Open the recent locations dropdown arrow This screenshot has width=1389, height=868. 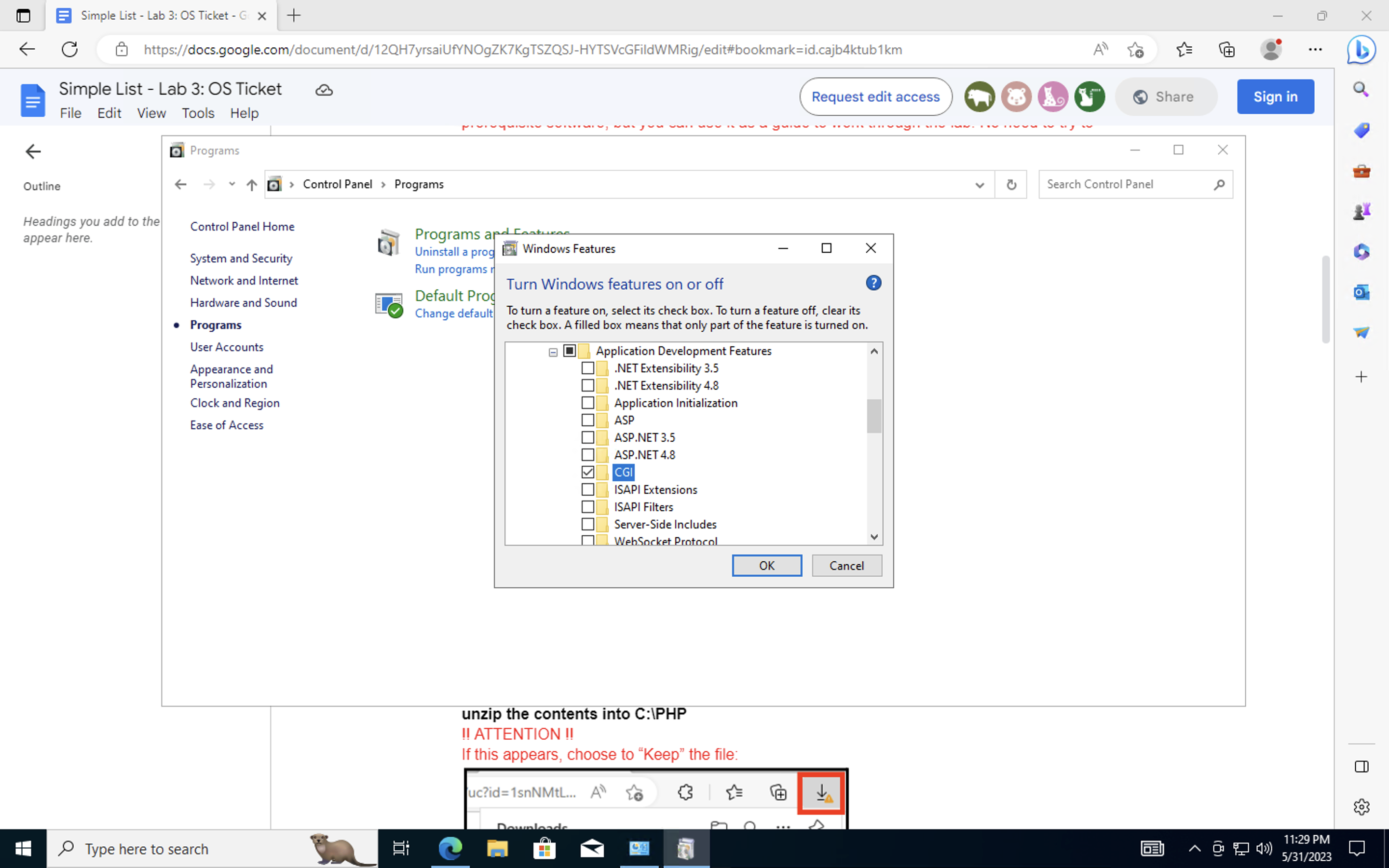coord(232,184)
